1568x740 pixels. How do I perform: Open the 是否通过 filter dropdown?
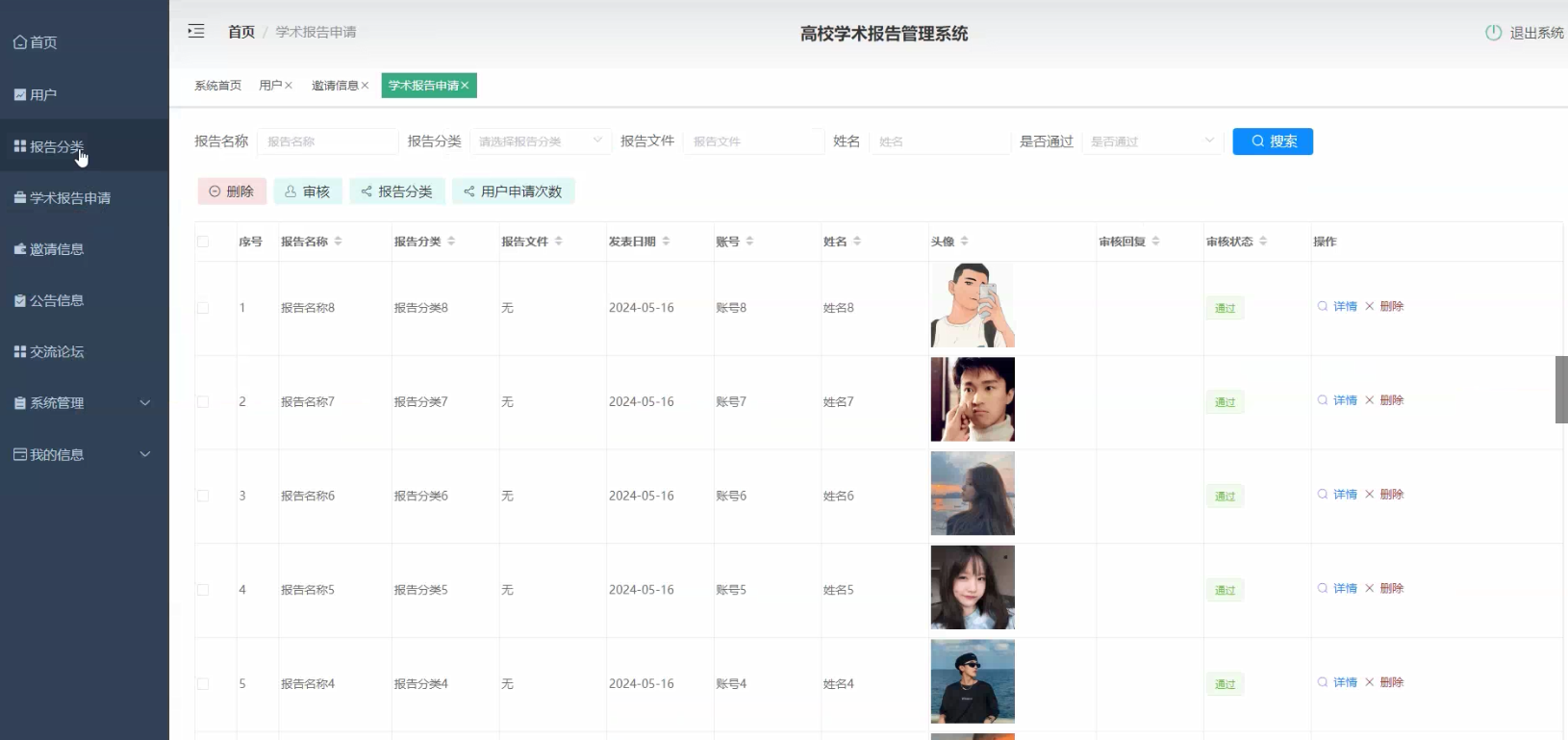tap(1152, 141)
